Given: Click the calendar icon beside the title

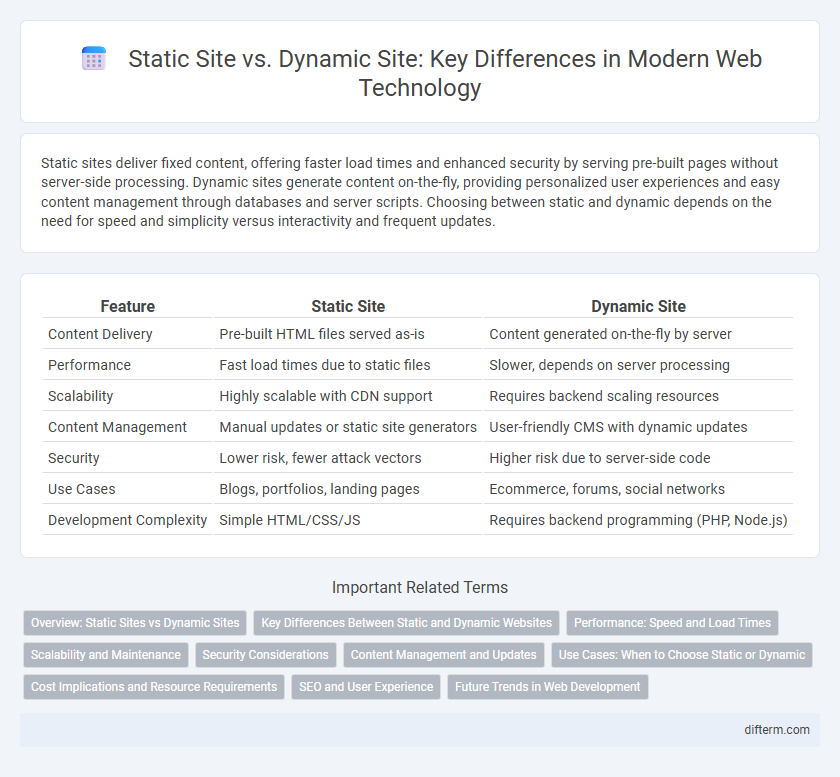Looking at the screenshot, I should [94, 58].
